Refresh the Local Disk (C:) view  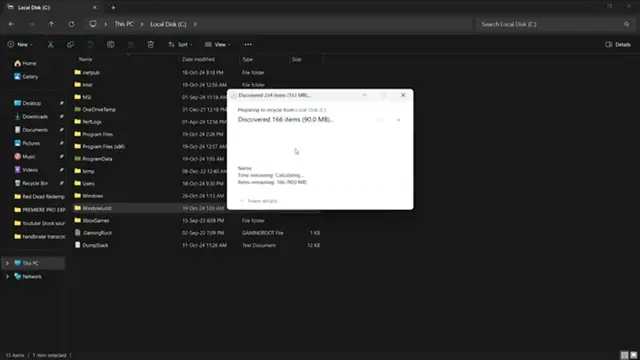point(71,24)
